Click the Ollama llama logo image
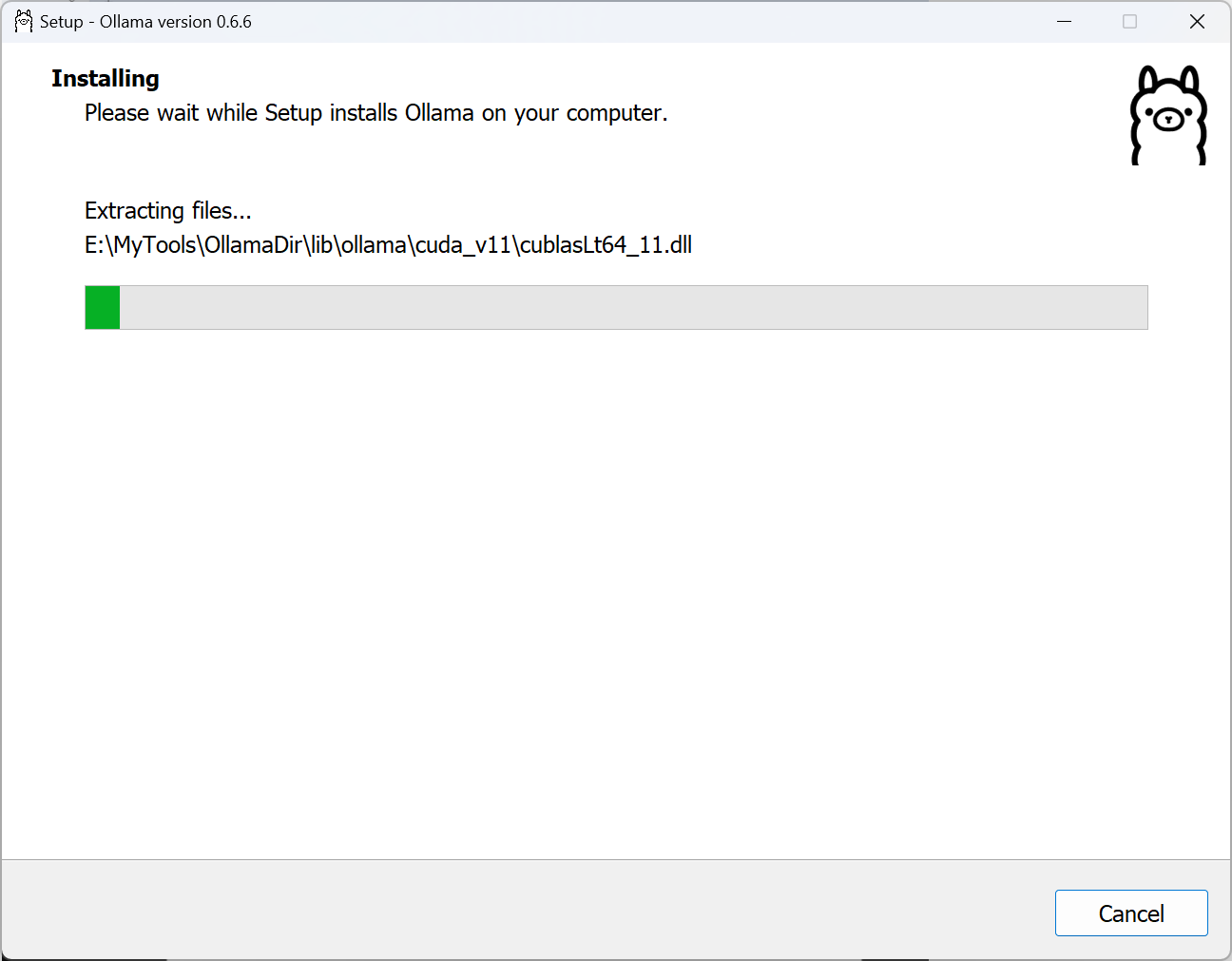 tap(1168, 115)
